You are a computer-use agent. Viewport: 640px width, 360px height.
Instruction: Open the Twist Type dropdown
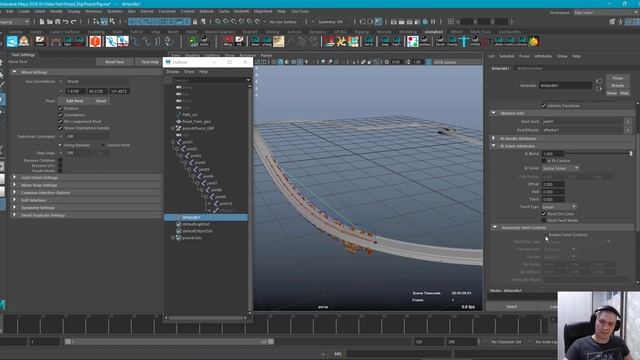pyautogui.click(x=559, y=207)
